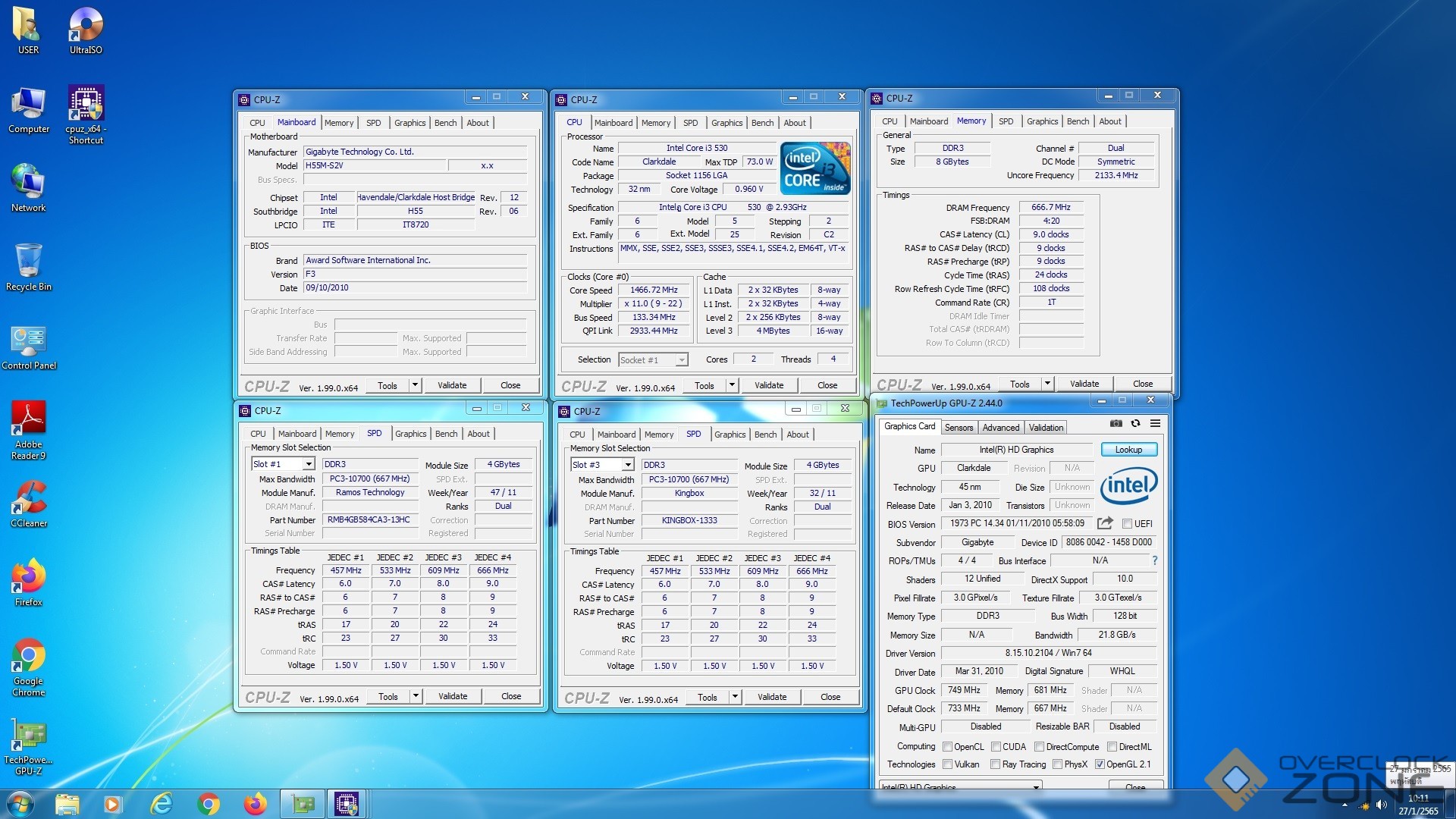Launch Windows Media Player from the taskbar

coord(113,804)
